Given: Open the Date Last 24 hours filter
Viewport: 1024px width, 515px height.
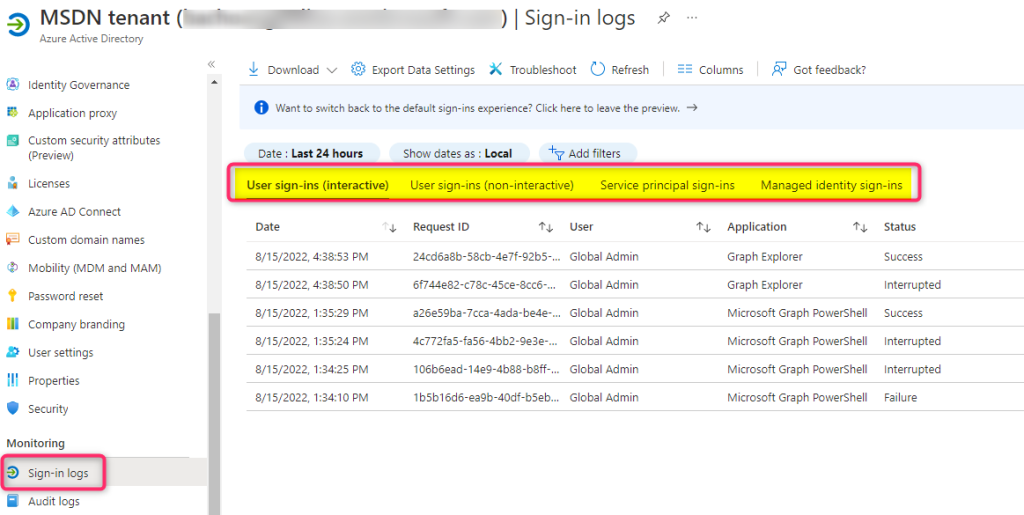Looking at the screenshot, I should [312, 153].
